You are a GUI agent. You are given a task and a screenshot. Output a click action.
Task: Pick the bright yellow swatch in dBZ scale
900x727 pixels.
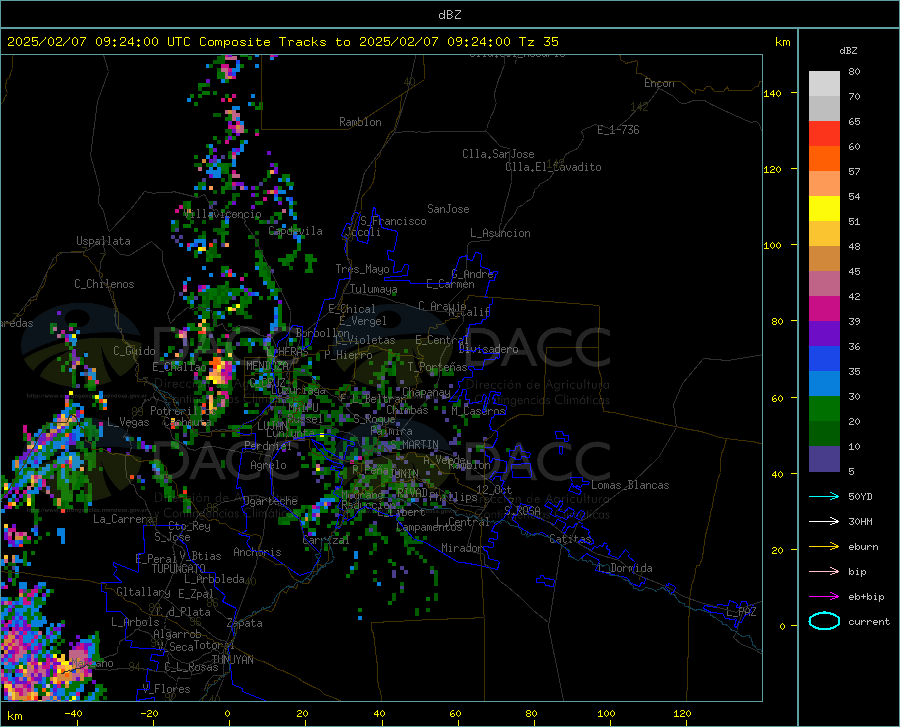coord(824,209)
